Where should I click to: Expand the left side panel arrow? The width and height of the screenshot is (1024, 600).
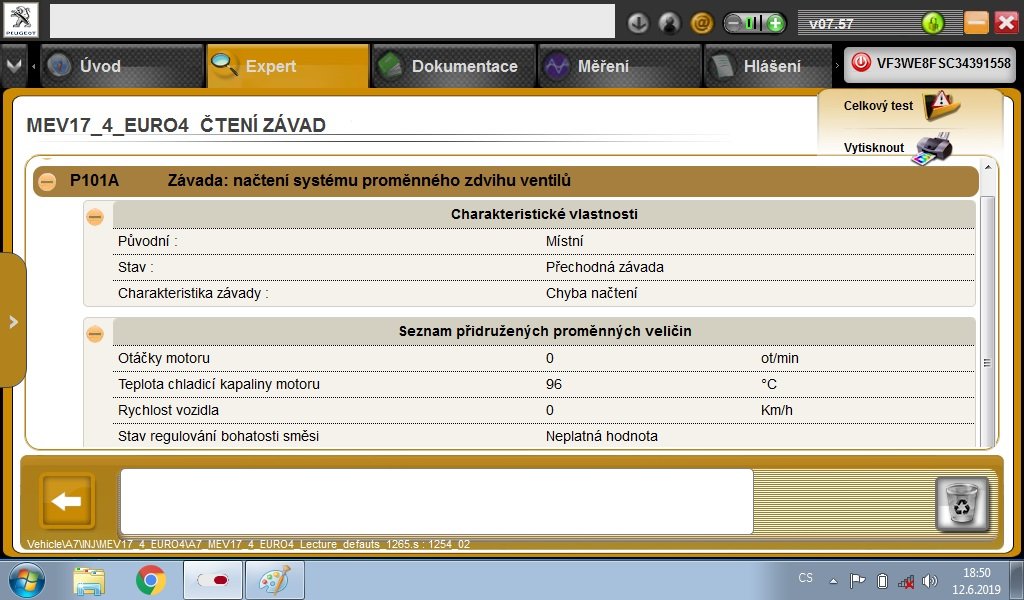point(13,321)
